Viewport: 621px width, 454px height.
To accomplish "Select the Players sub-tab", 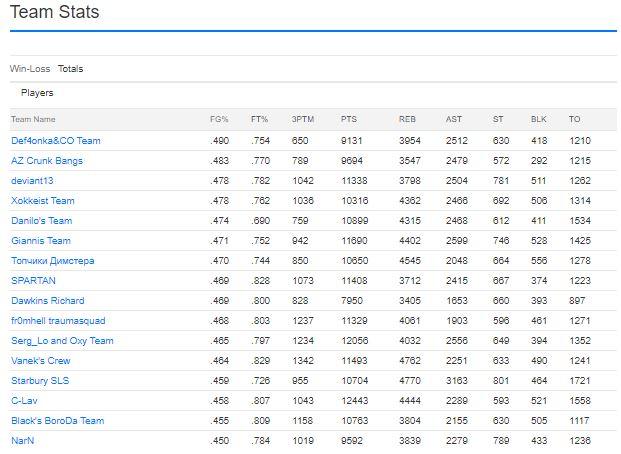I will (x=37, y=93).
